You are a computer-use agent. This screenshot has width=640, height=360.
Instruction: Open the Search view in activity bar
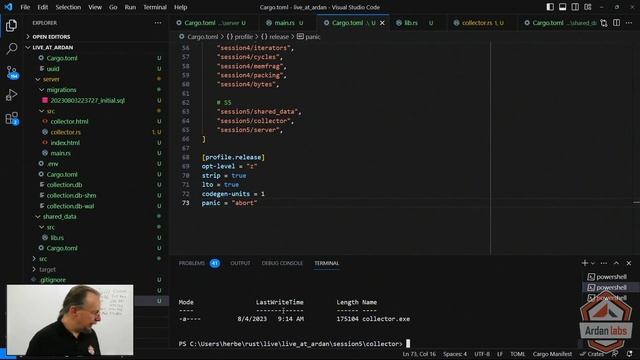(11, 49)
